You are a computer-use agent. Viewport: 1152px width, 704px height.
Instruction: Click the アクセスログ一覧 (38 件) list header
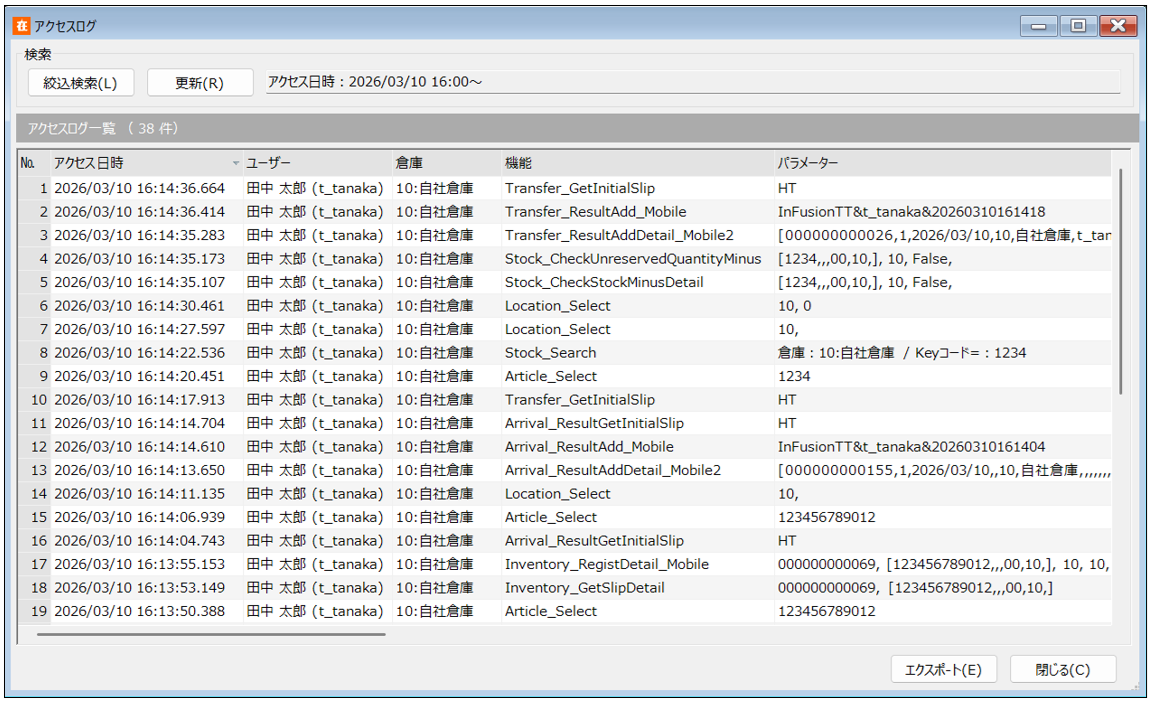[577, 128]
